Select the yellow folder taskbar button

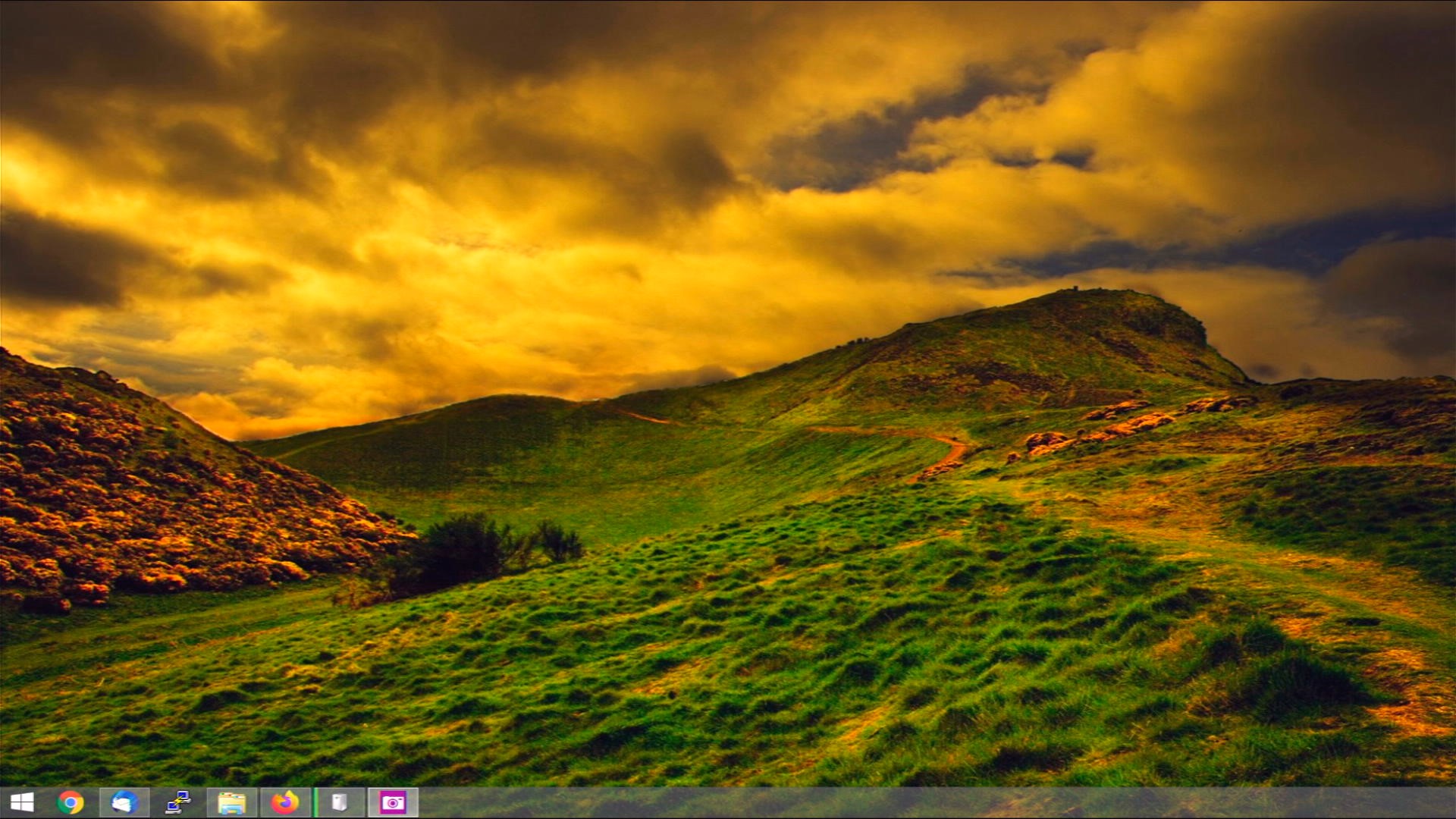231,802
